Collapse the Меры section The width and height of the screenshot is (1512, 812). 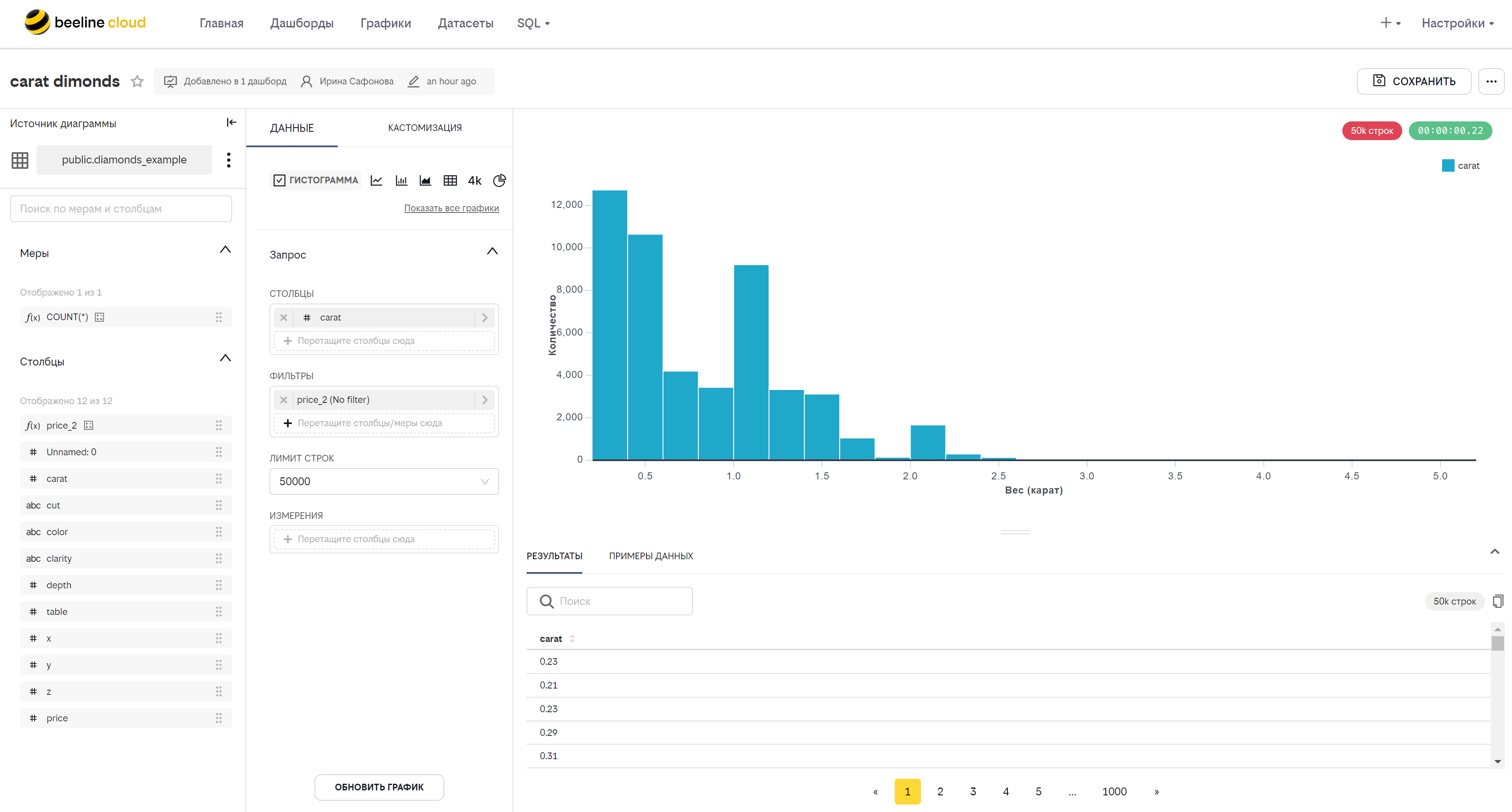point(225,250)
